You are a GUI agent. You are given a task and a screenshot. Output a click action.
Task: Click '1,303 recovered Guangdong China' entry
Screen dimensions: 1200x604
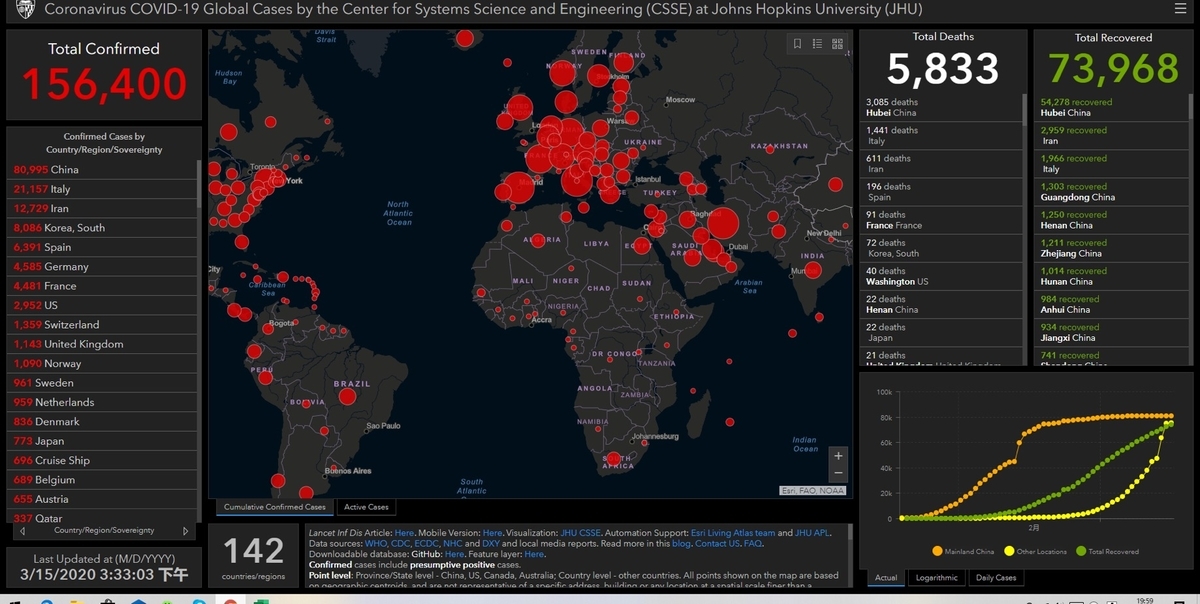1111,192
